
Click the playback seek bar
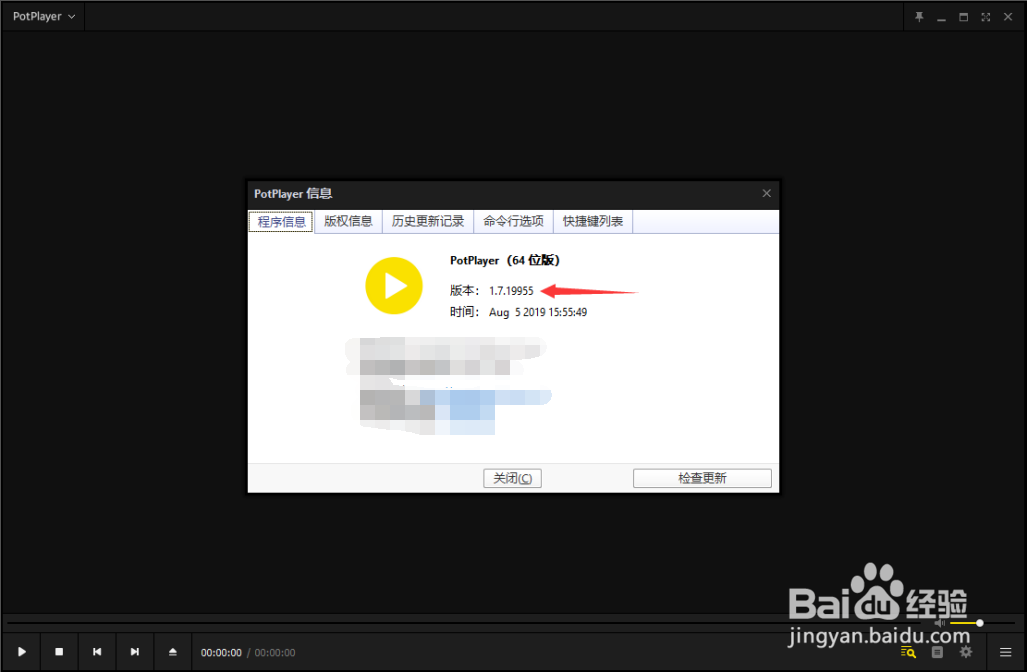pyautogui.click(x=465, y=622)
